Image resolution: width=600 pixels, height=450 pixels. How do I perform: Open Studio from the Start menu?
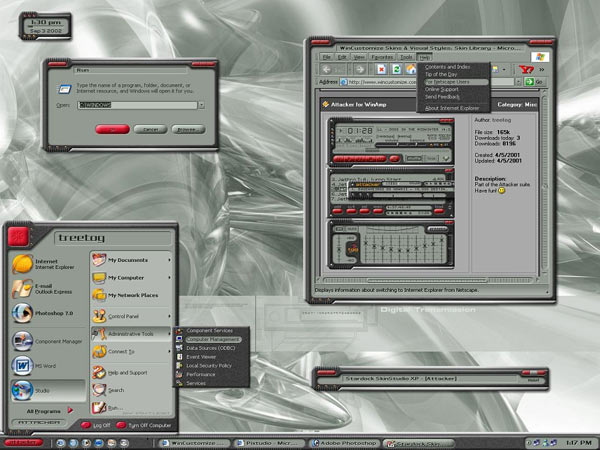pyautogui.click(x=47, y=390)
